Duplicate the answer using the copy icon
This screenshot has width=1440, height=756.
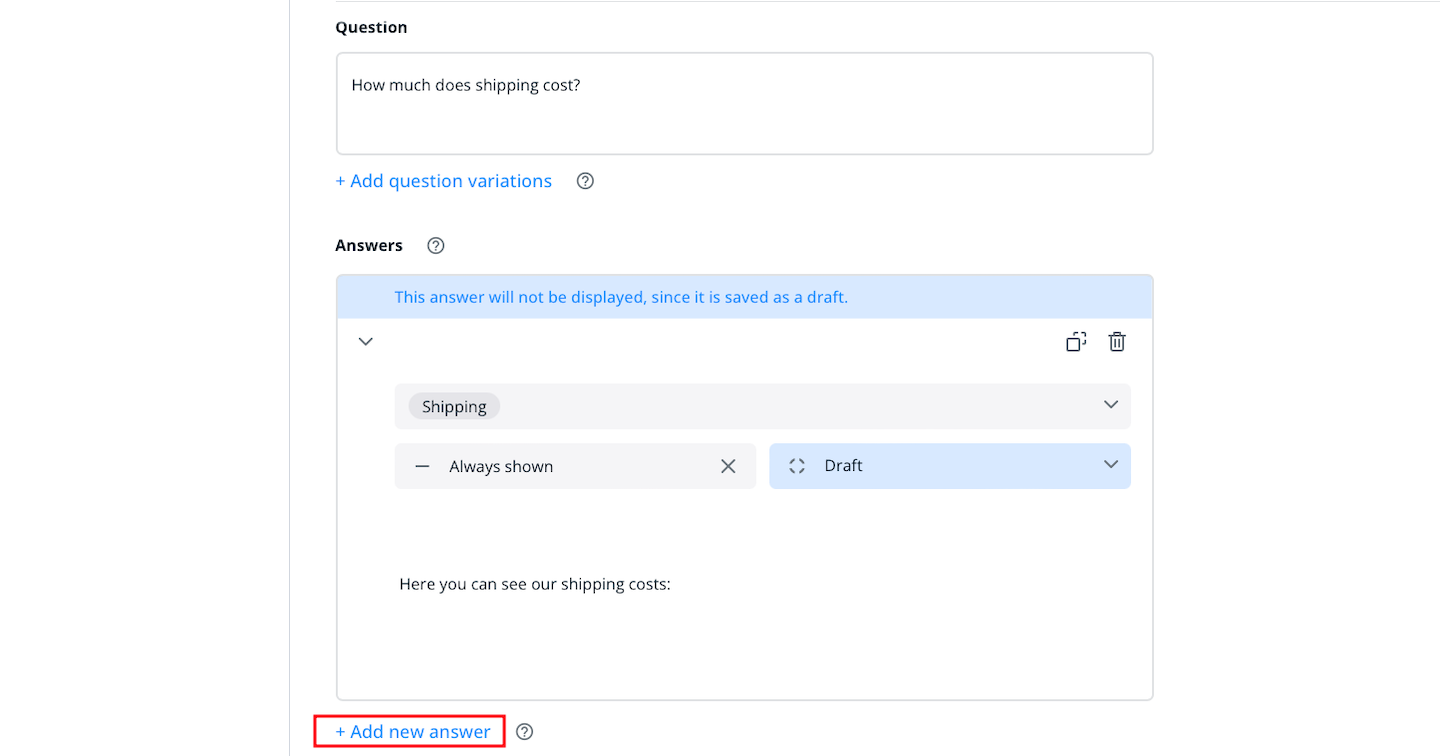pos(1076,342)
